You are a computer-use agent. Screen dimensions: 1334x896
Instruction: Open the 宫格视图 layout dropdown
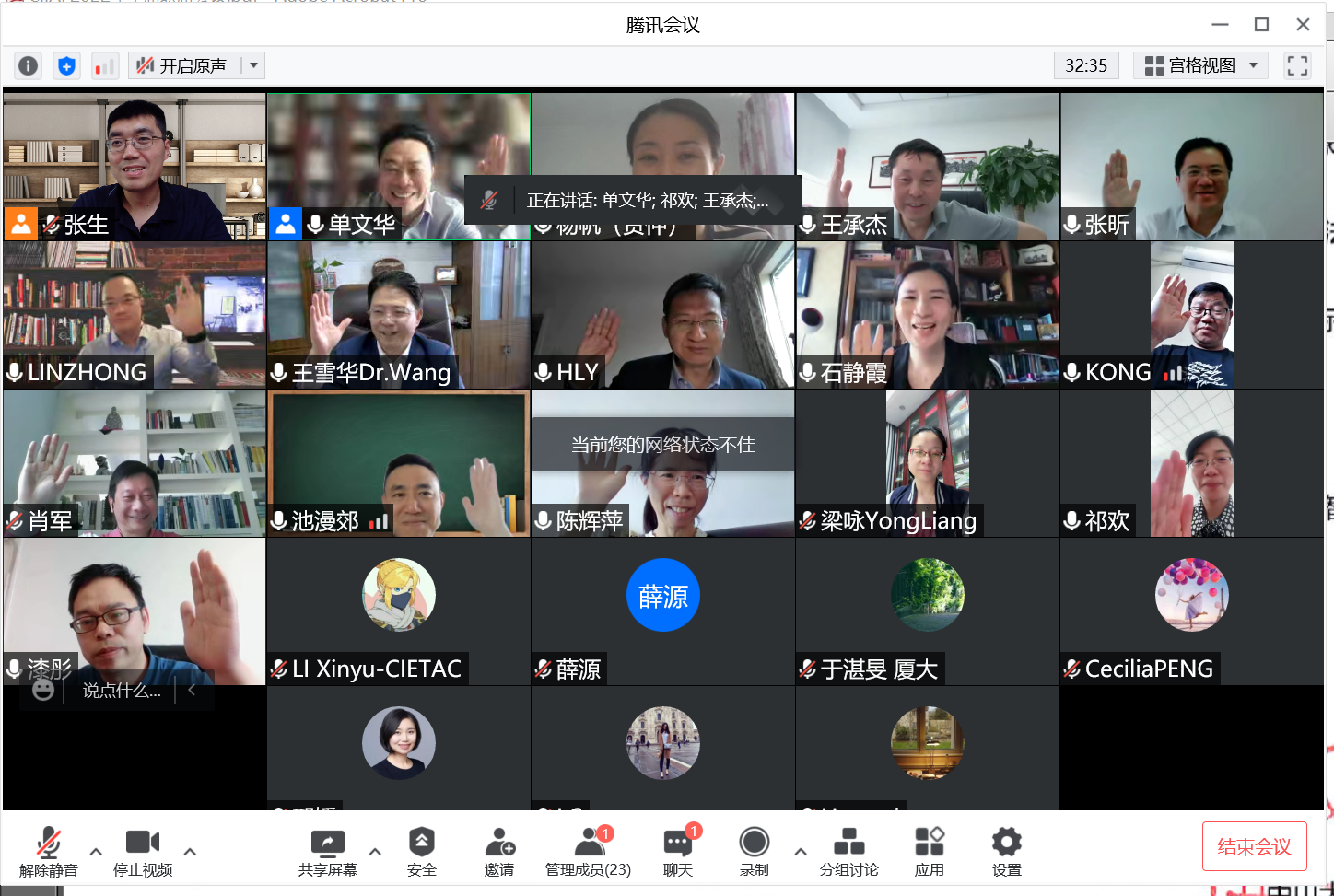[x=1200, y=65]
